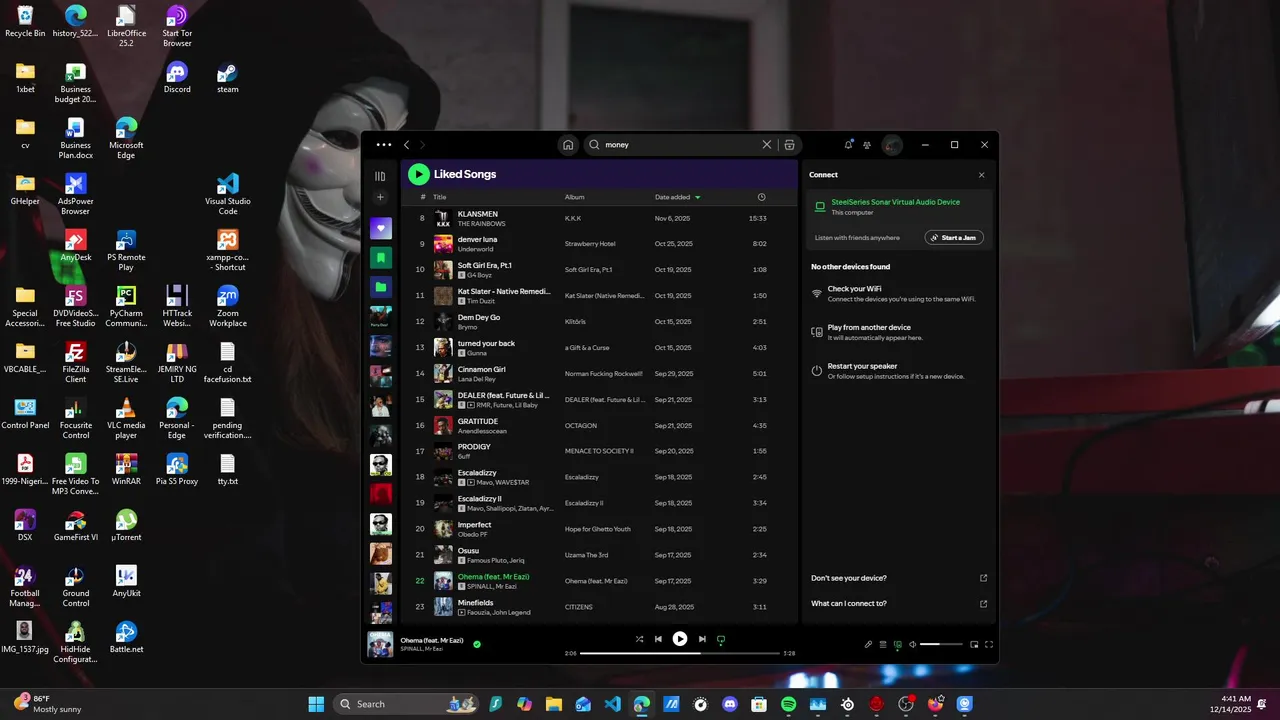The width and height of the screenshot is (1280, 720).
Task: Open File Explorer from the taskbar
Action: [554, 704]
